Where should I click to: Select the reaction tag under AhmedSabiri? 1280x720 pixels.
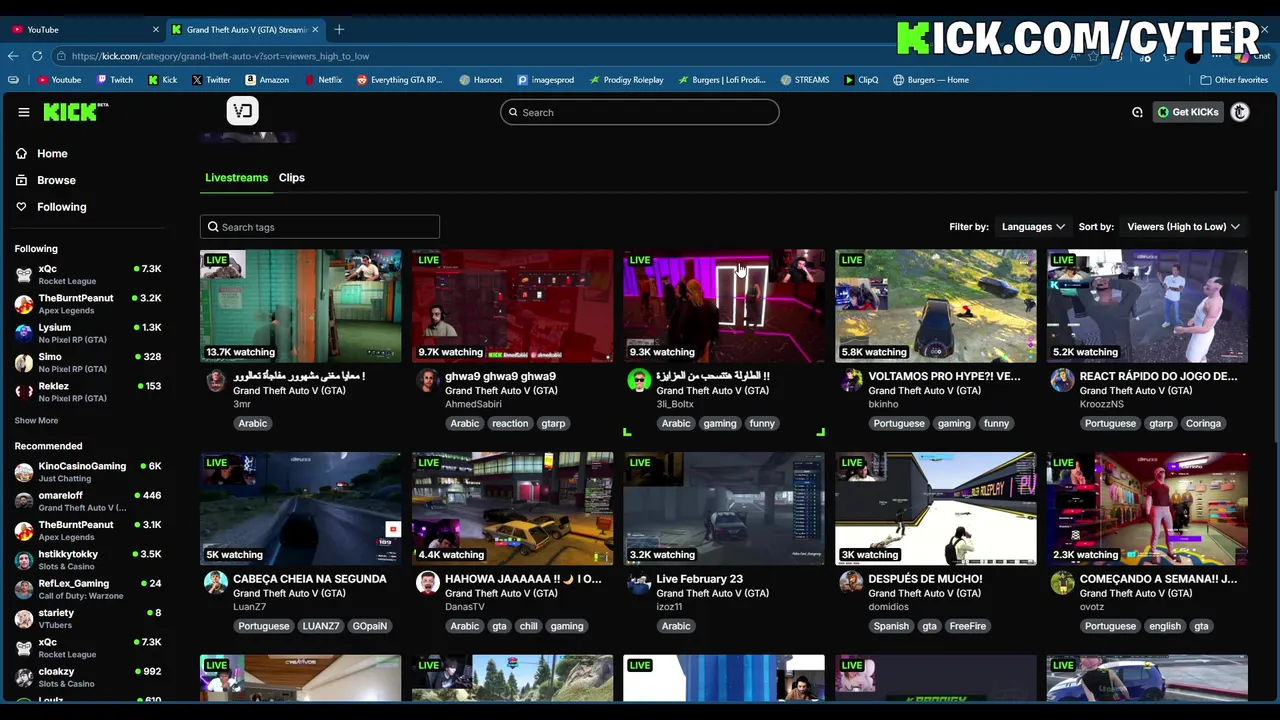tap(510, 423)
